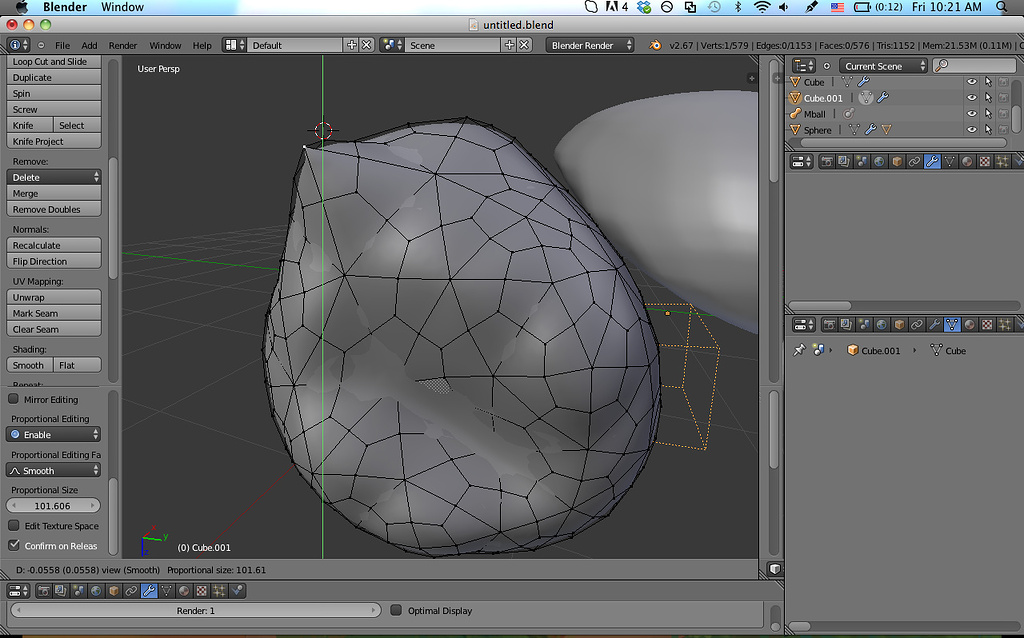Open the Help menu
This screenshot has width=1024, height=638.
pyautogui.click(x=202, y=45)
